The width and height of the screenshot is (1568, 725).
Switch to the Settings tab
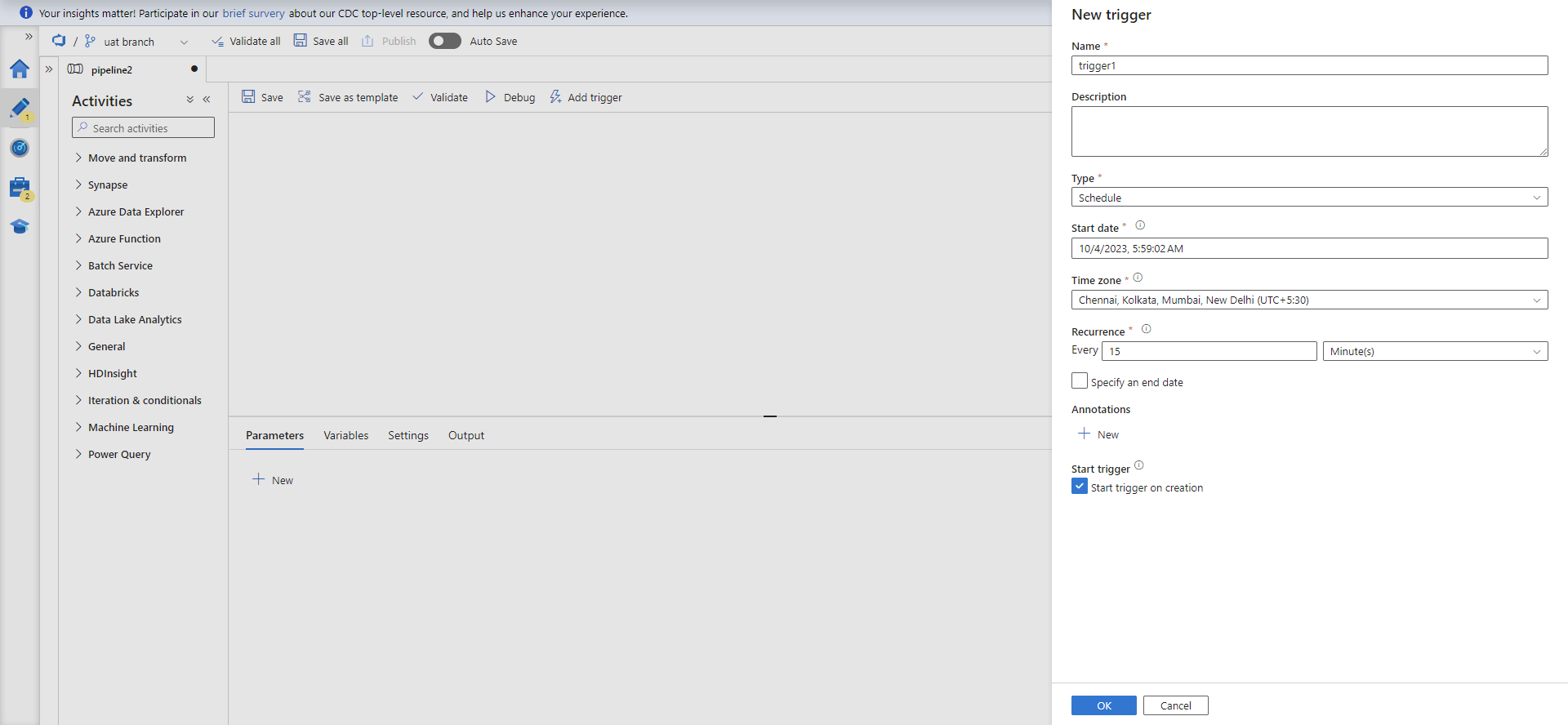(x=408, y=435)
